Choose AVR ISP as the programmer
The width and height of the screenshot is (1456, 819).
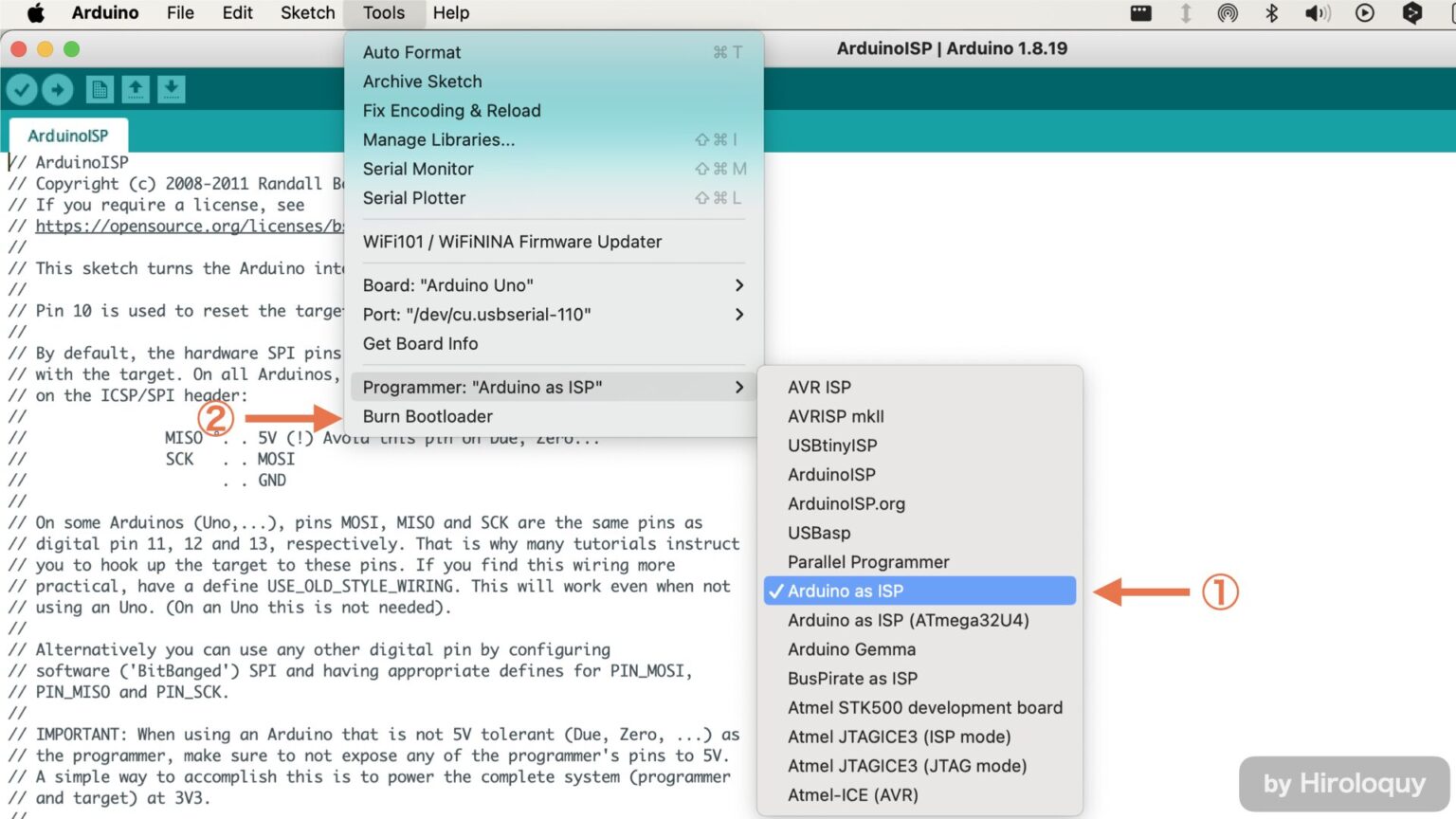pyautogui.click(x=919, y=387)
